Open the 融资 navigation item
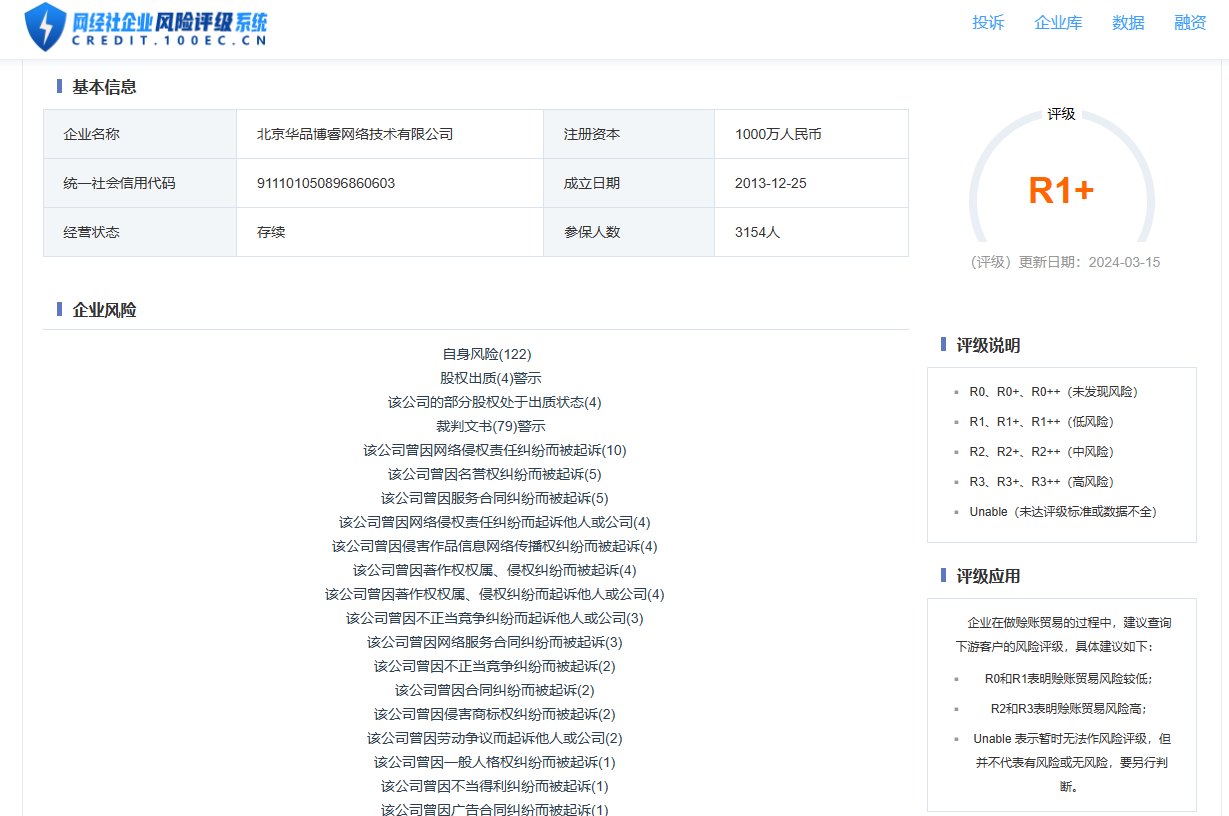The height and width of the screenshot is (816, 1229). coord(1190,23)
